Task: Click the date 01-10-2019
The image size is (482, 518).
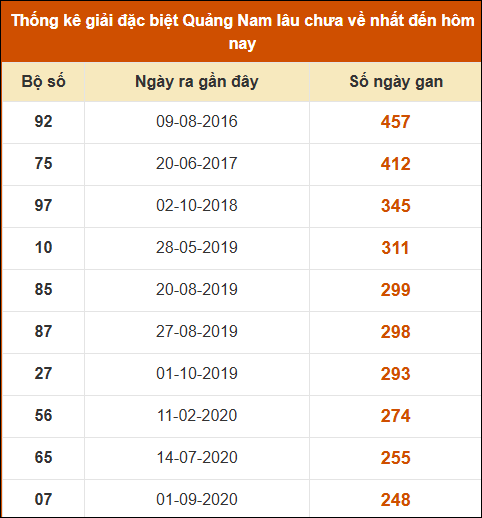Action: coord(197,373)
